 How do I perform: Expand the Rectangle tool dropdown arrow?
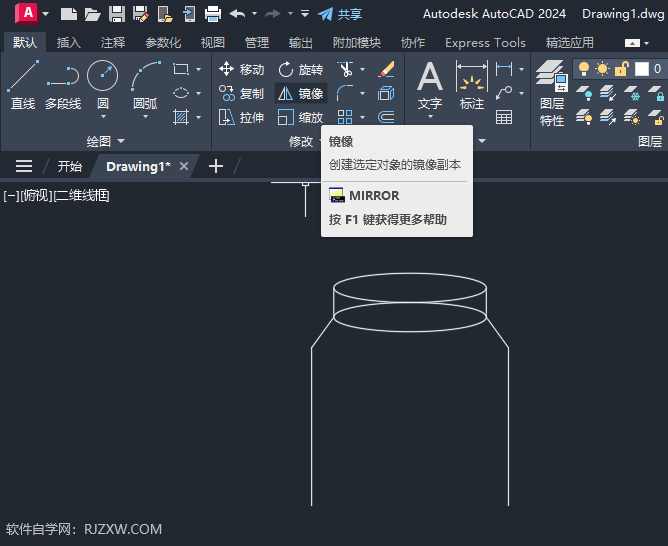(x=199, y=69)
